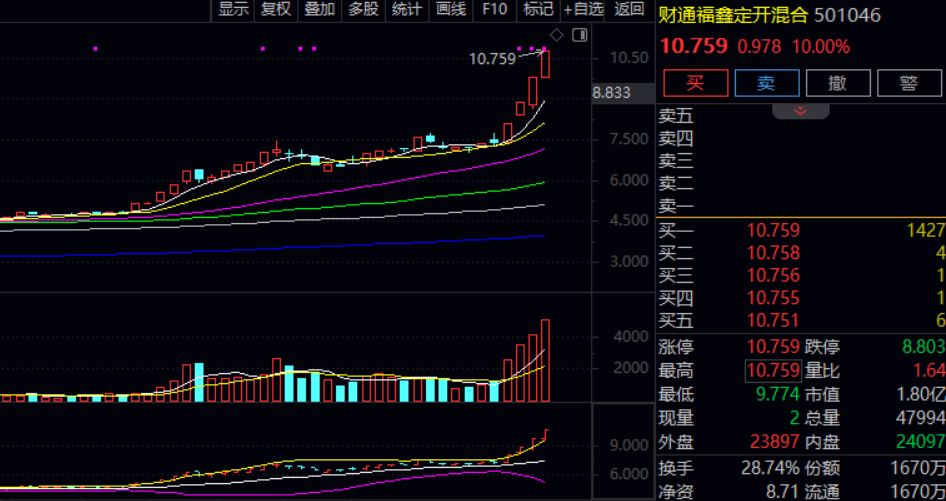Click the blue 卖 sell button
Viewport: 946px width, 501px height.
767,83
